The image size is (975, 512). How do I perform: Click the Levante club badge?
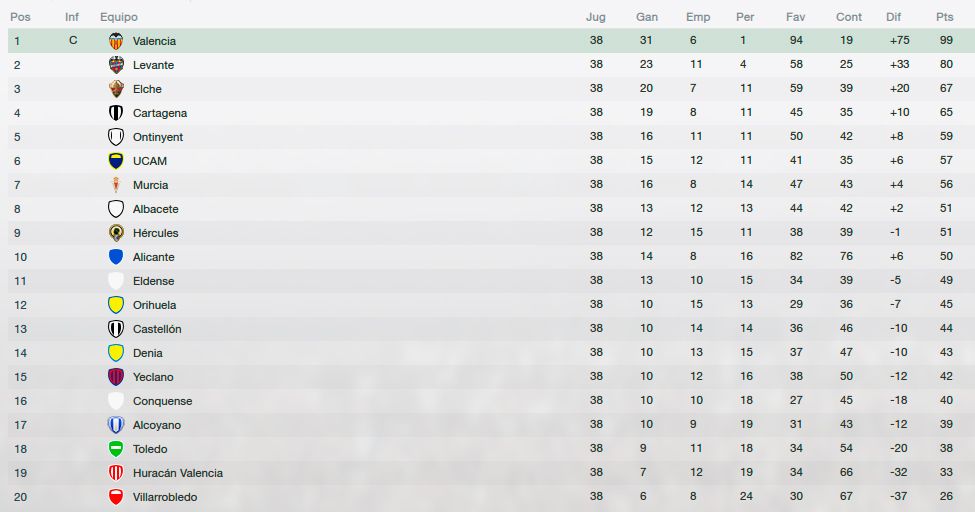pos(116,65)
